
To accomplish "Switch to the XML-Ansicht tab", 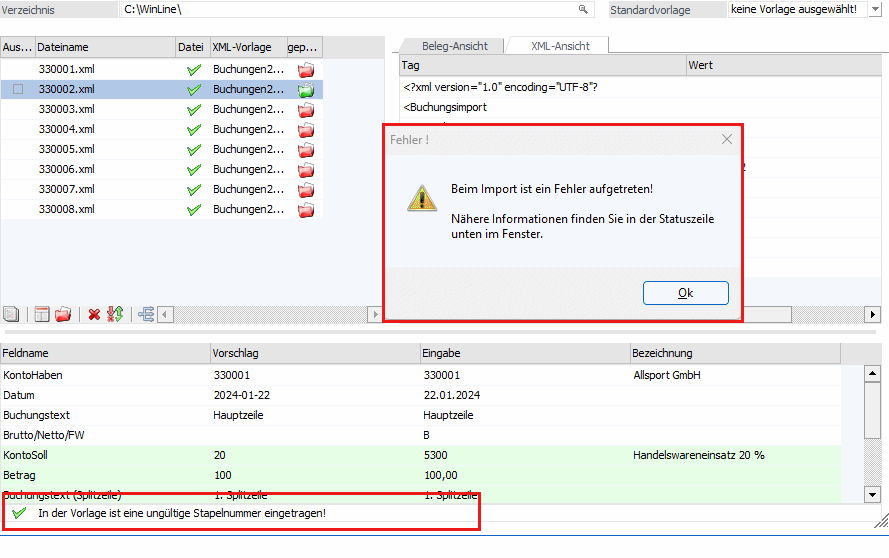I will [x=560, y=46].
